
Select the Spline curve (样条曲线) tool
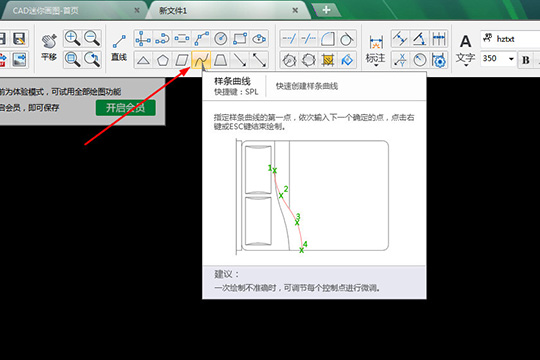coord(201,60)
